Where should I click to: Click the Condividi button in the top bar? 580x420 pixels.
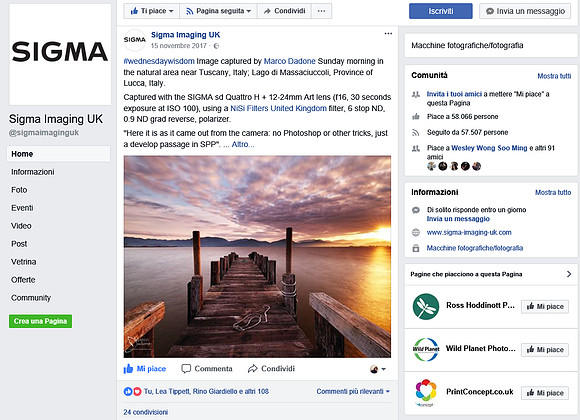tap(284, 11)
